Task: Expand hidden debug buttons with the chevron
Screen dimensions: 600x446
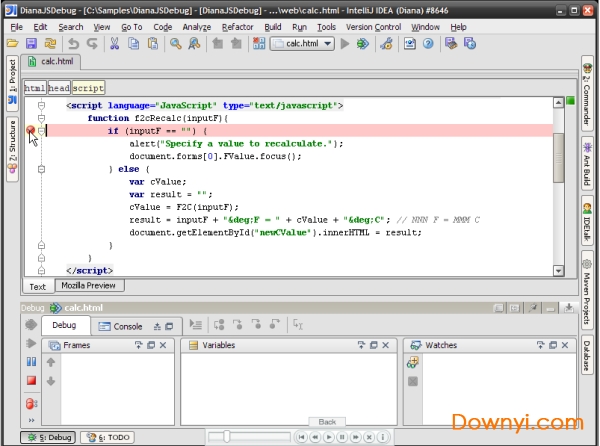Action: pos(31,420)
